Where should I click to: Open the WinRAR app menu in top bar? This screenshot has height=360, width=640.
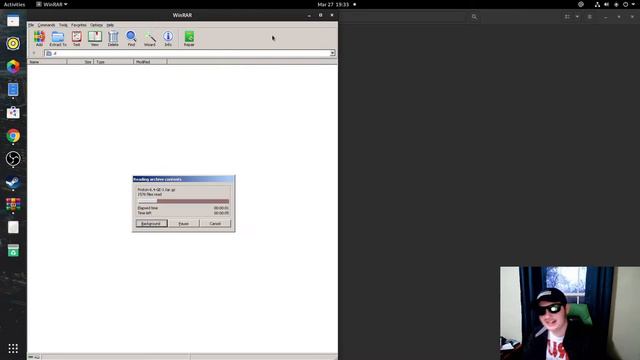pos(52,4)
